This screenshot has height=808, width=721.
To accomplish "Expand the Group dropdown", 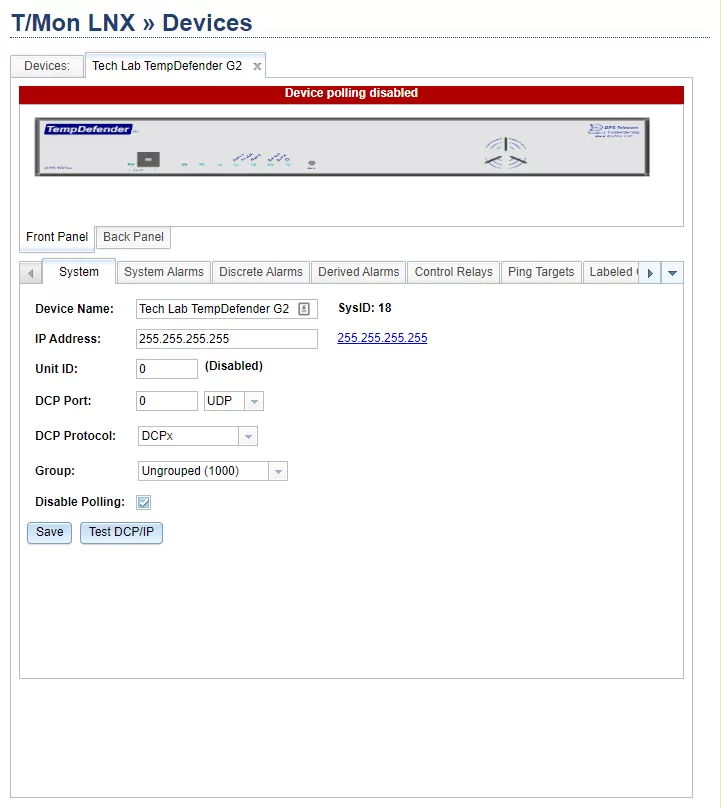I will 278,471.
